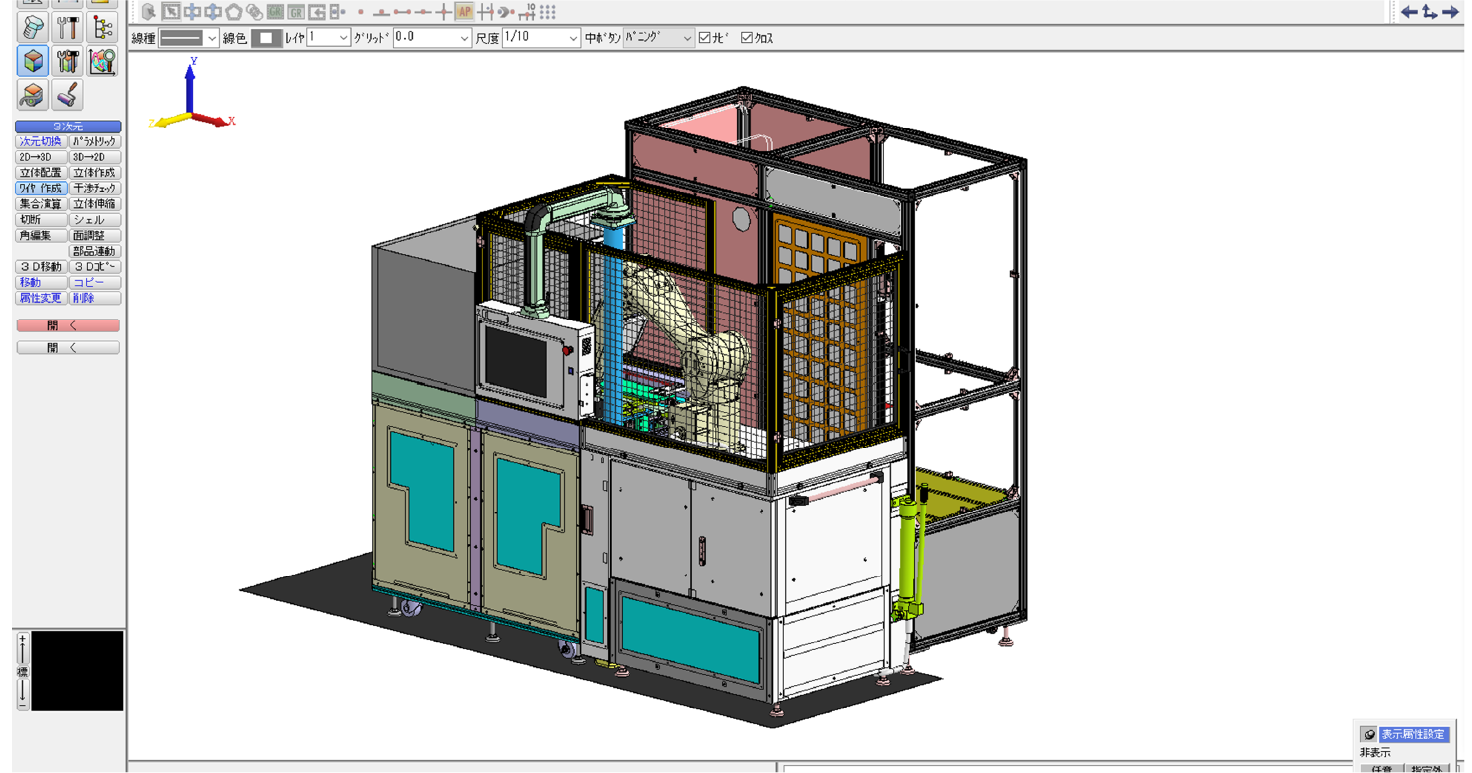The image size is (1472, 773).
Task: Toggle the クロス checkbox
Action: tap(747, 38)
